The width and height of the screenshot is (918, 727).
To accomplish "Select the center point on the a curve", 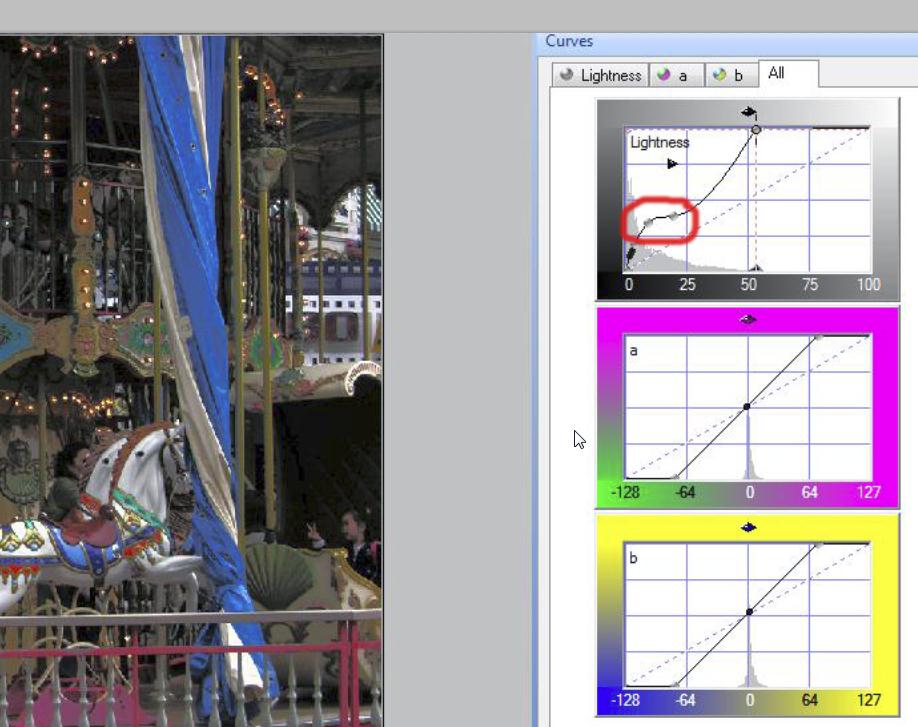I will coord(747,406).
